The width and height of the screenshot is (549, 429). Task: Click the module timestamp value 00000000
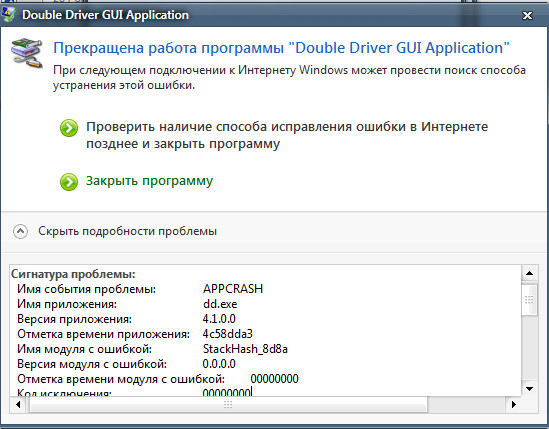tap(274, 379)
